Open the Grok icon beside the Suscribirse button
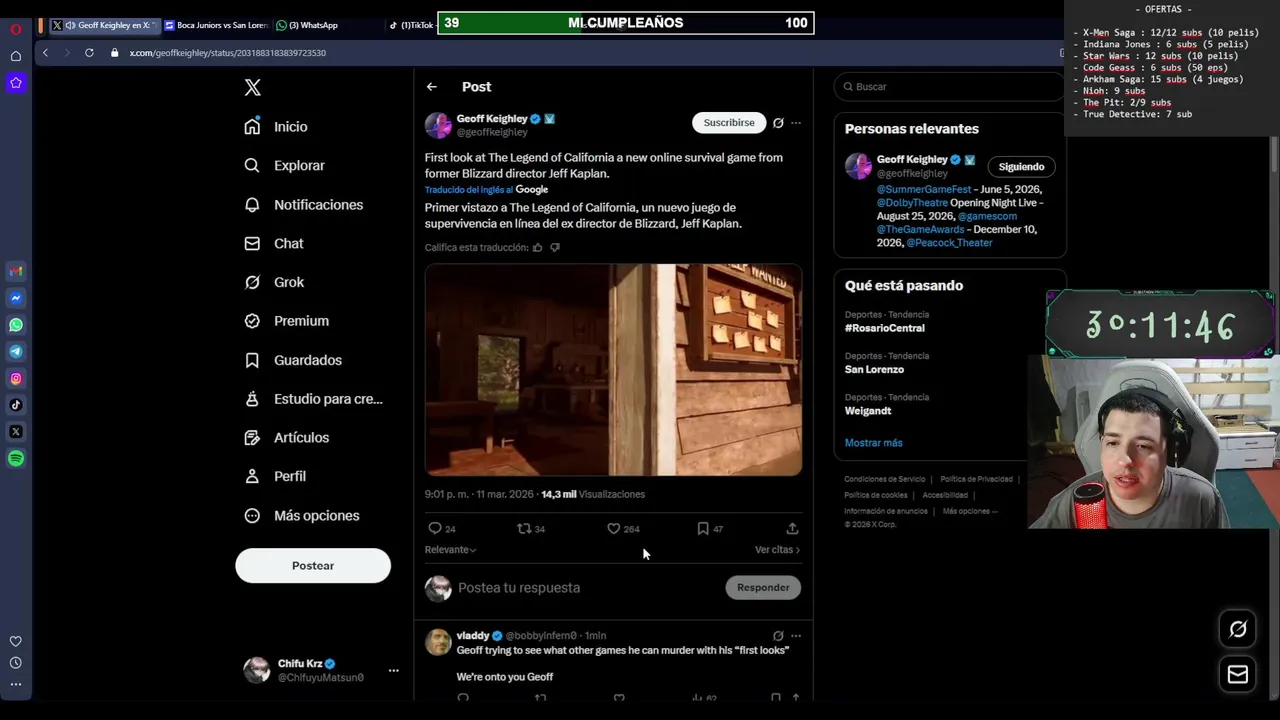Image resolution: width=1280 pixels, height=720 pixels. point(778,123)
